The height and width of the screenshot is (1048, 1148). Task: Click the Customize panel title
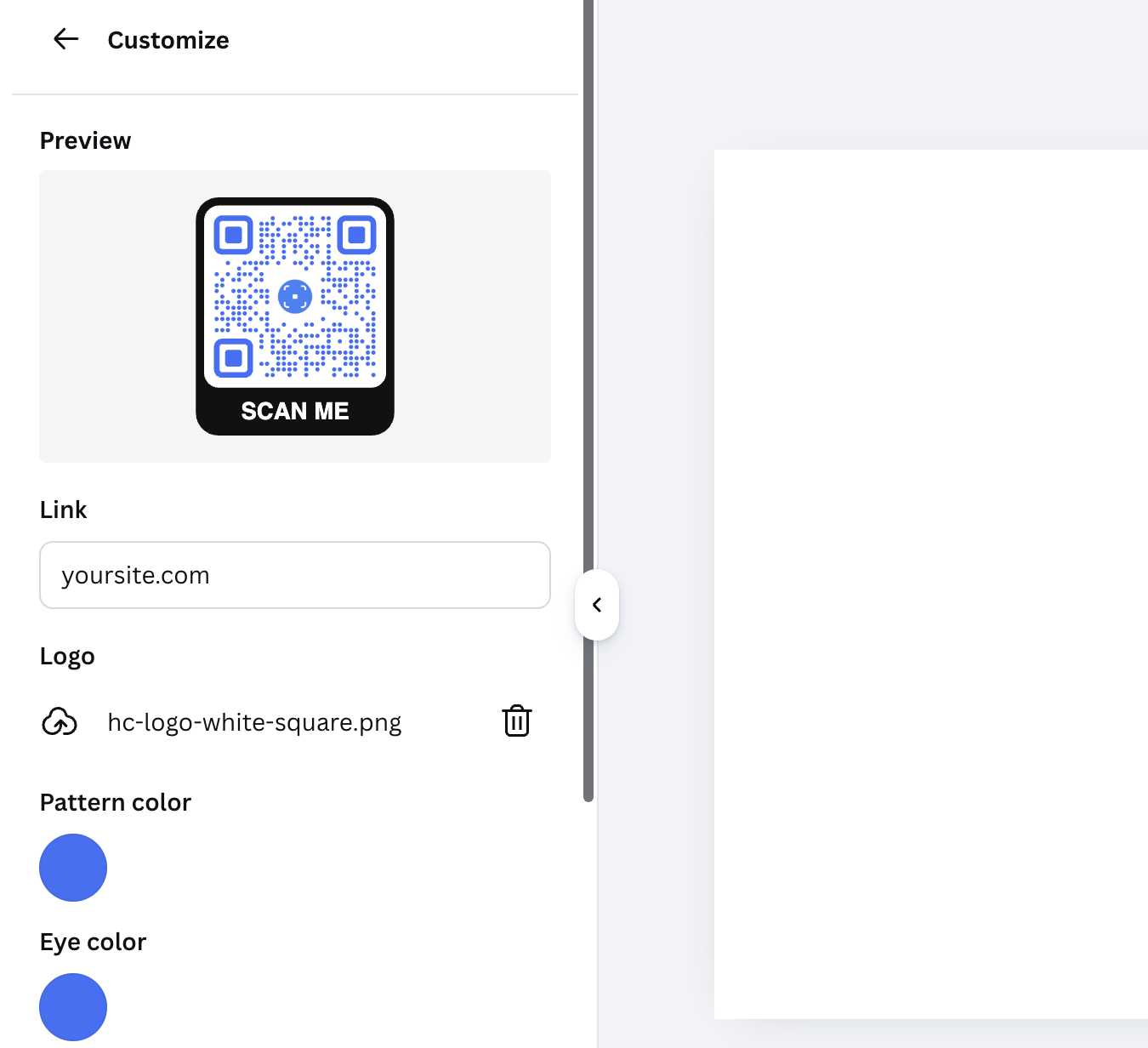click(168, 40)
